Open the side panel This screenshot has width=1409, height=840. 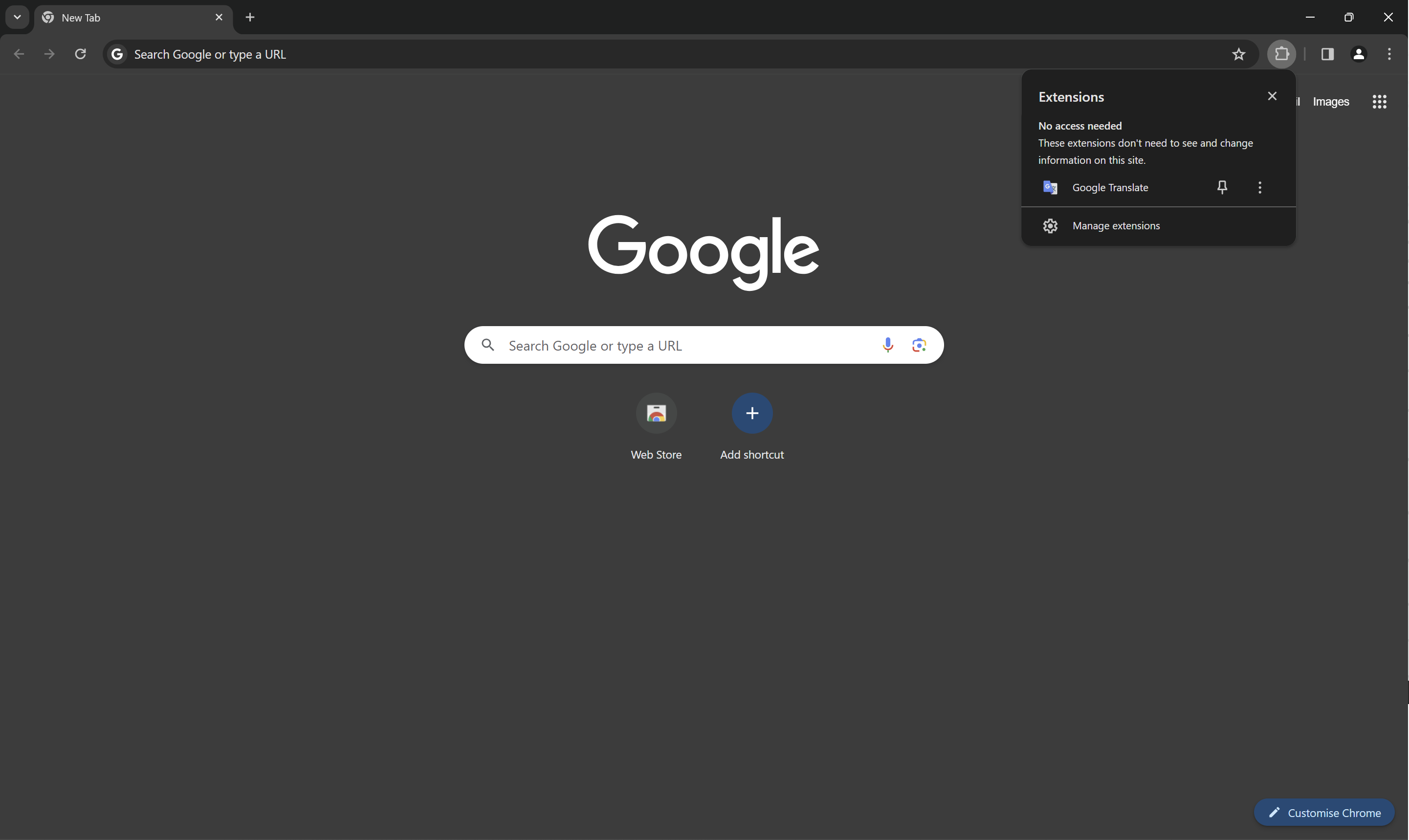click(x=1327, y=54)
